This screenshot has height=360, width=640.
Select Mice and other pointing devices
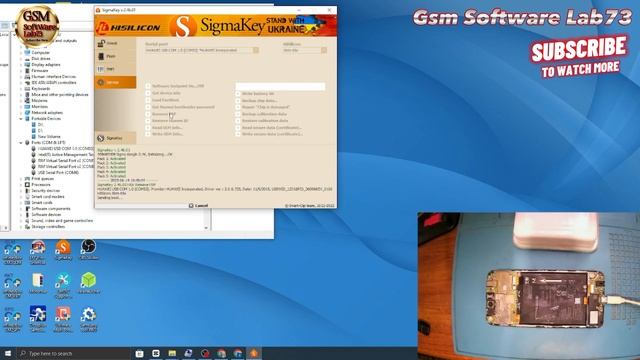pyautogui.click(x=60, y=95)
